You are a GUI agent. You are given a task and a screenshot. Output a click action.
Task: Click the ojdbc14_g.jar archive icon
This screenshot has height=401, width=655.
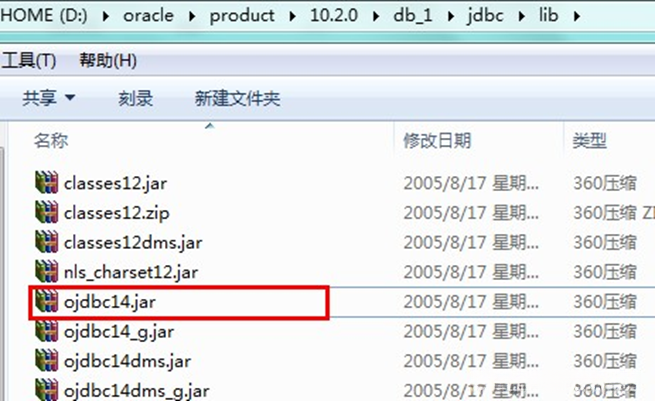(x=46, y=331)
